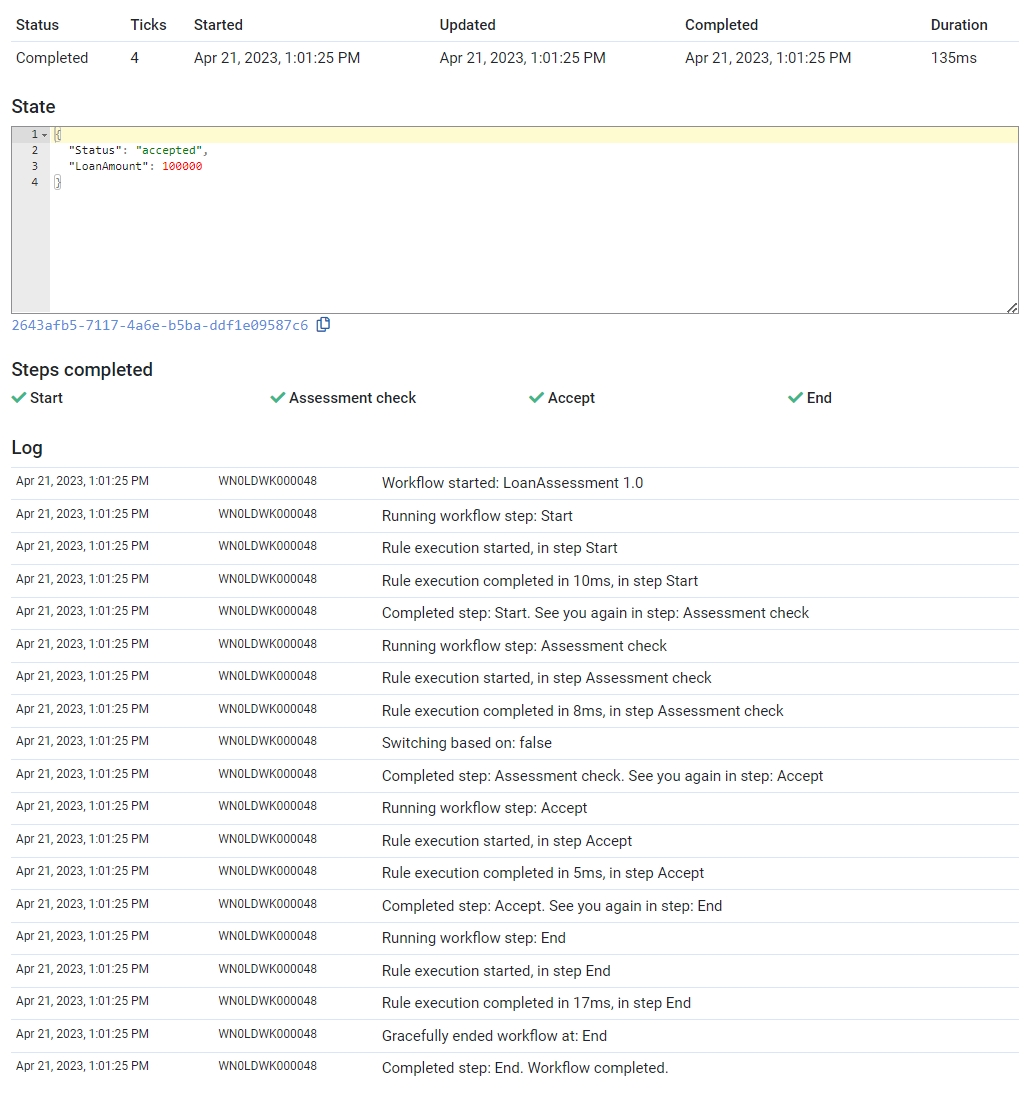
Task: Click the green checkmark next to Start
Action: coord(19,398)
